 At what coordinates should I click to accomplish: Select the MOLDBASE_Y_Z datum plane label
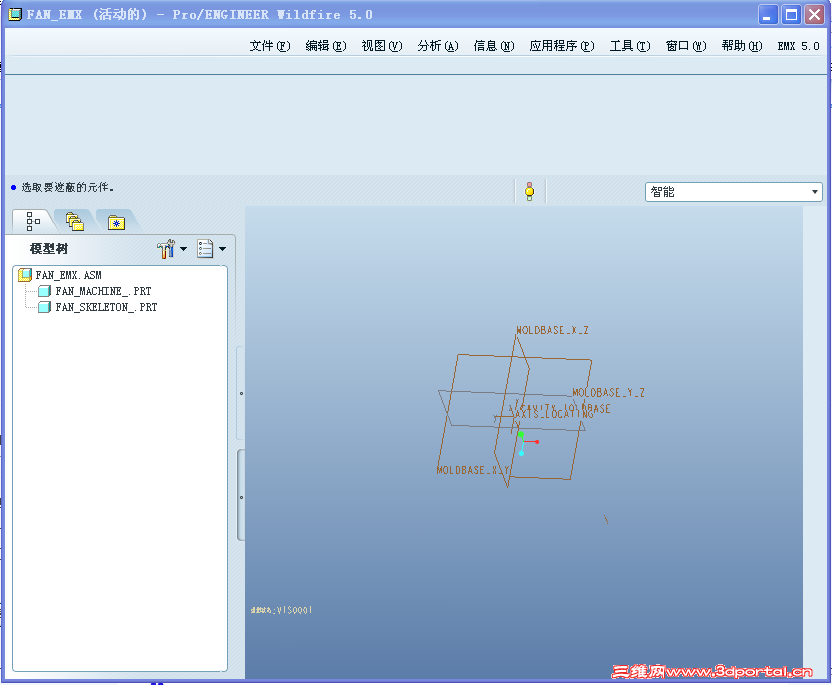point(609,393)
